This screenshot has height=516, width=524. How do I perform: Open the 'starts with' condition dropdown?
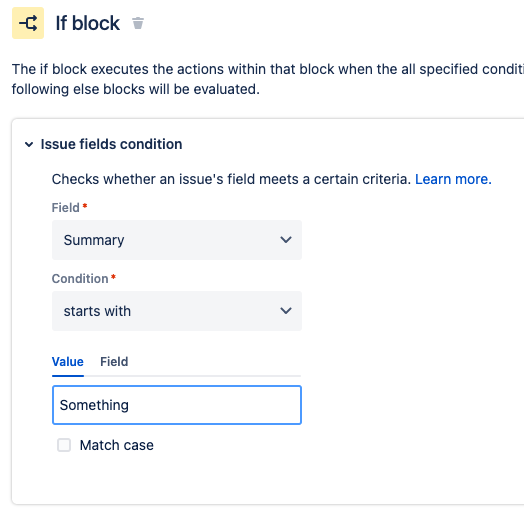177,311
